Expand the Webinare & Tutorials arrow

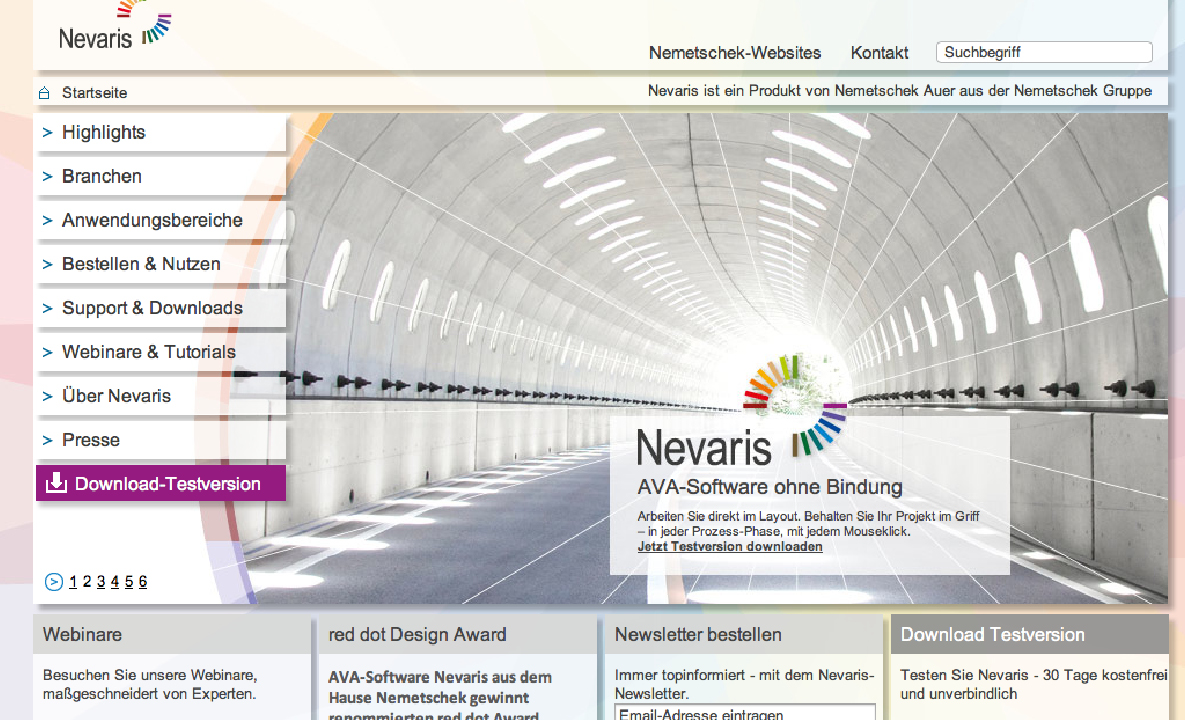(48, 352)
